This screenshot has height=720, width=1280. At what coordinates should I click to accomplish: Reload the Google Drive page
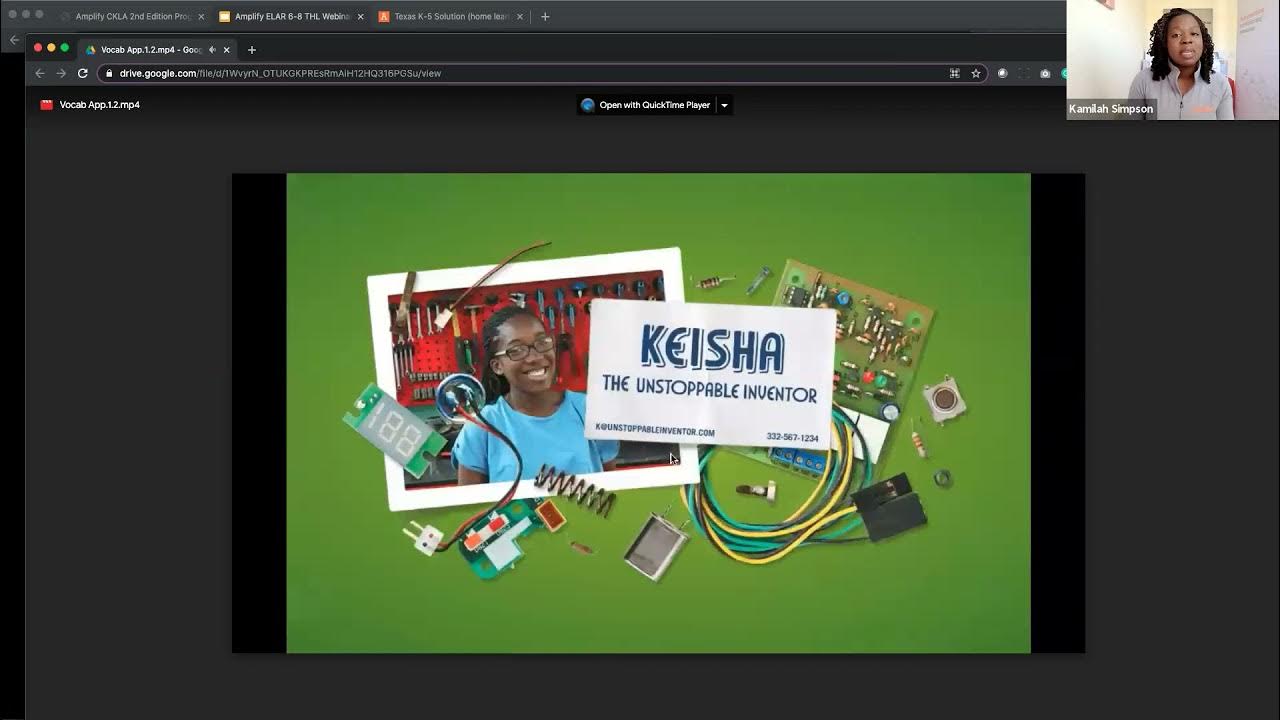[83, 73]
